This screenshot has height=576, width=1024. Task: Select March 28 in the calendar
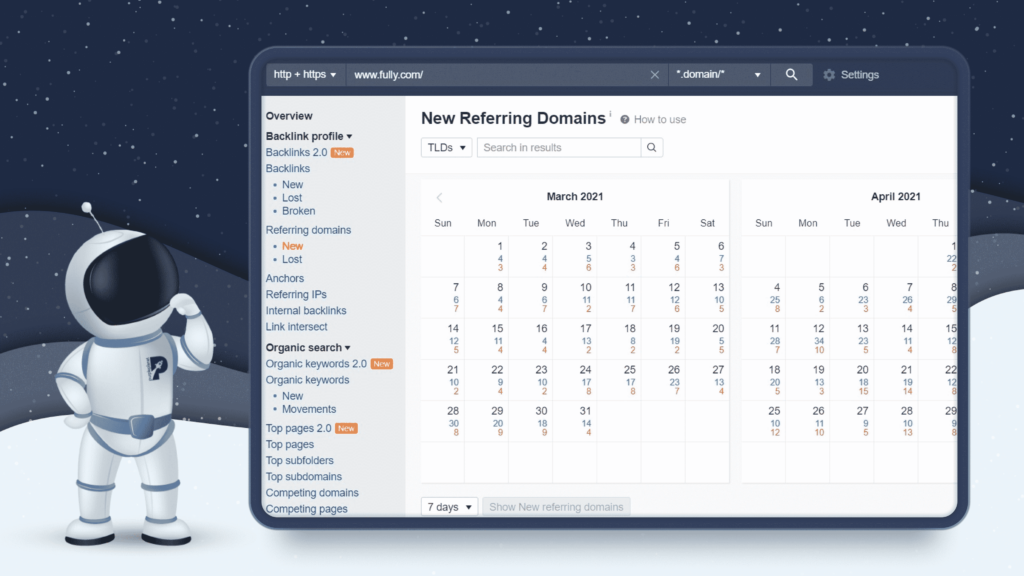[x=443, y=421]
